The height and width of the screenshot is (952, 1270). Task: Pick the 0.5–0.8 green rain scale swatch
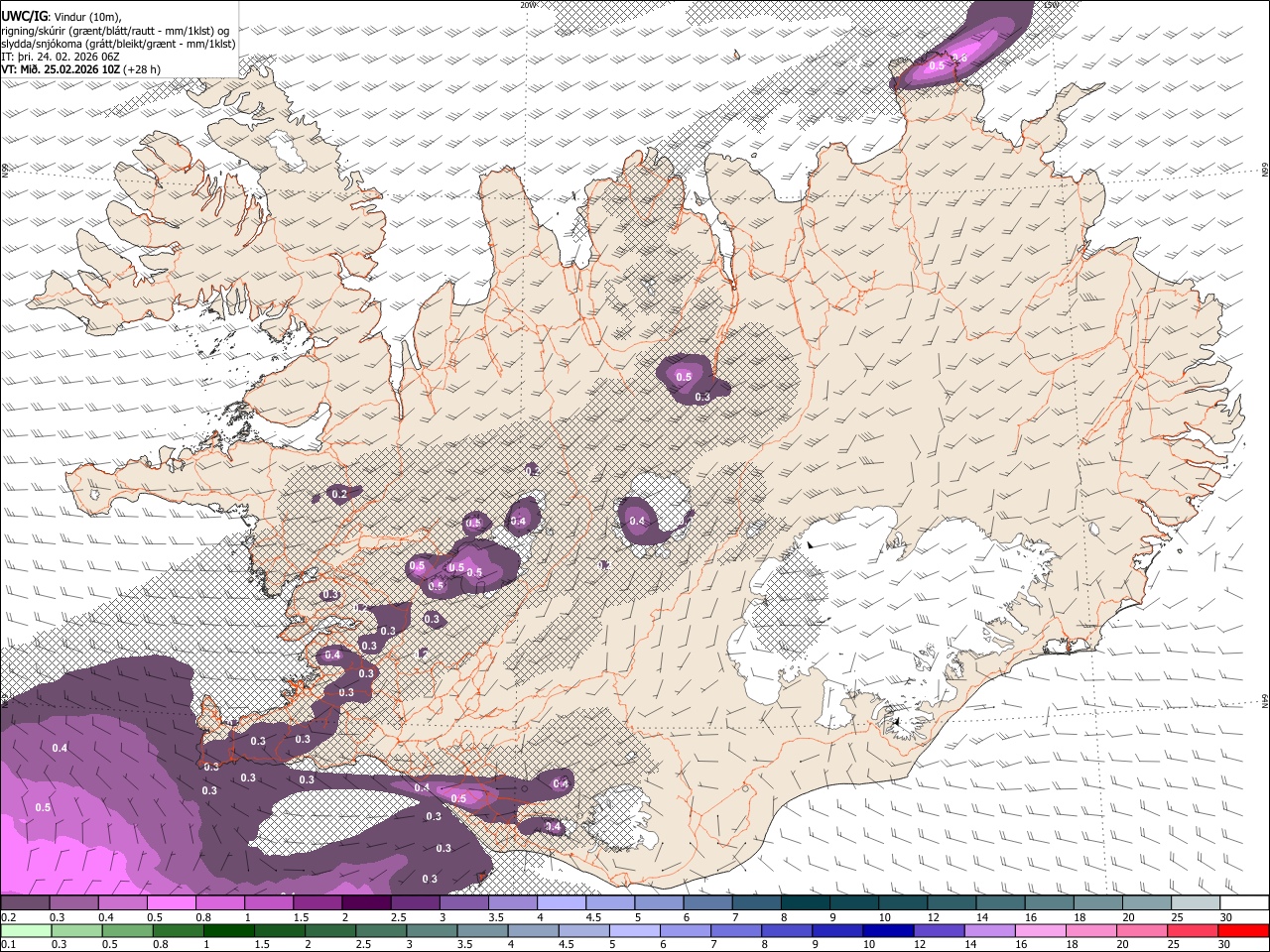coord(127,931)
